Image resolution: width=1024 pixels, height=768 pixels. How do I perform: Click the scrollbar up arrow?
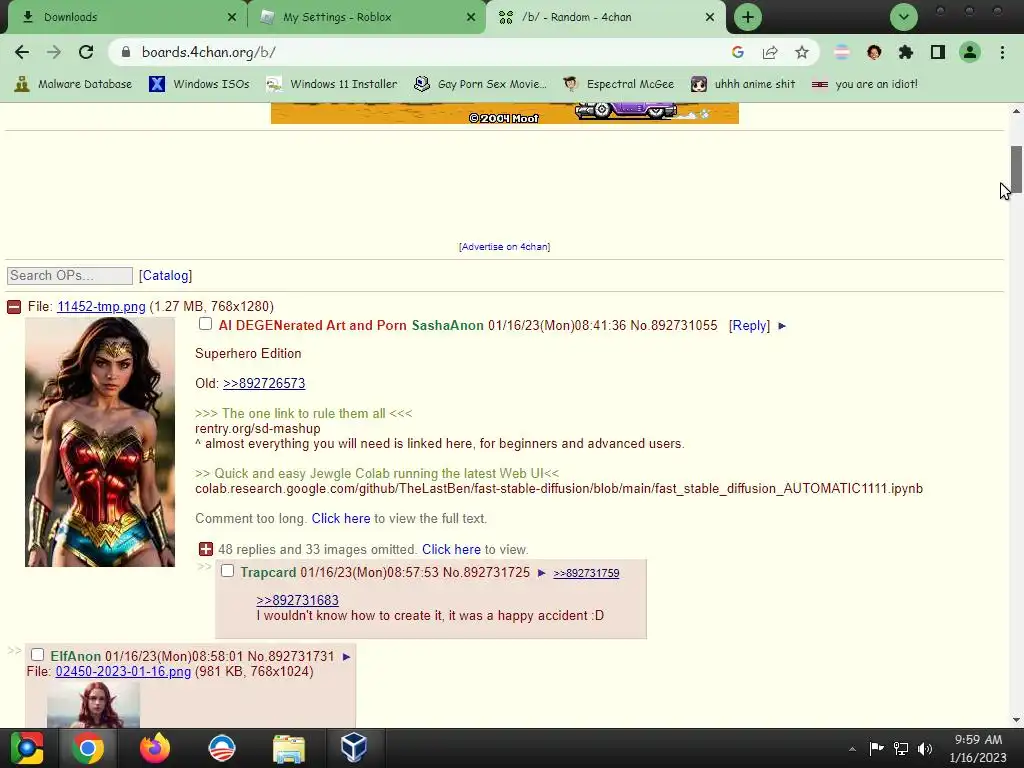pyautogui.click(x=1016, y=111)
